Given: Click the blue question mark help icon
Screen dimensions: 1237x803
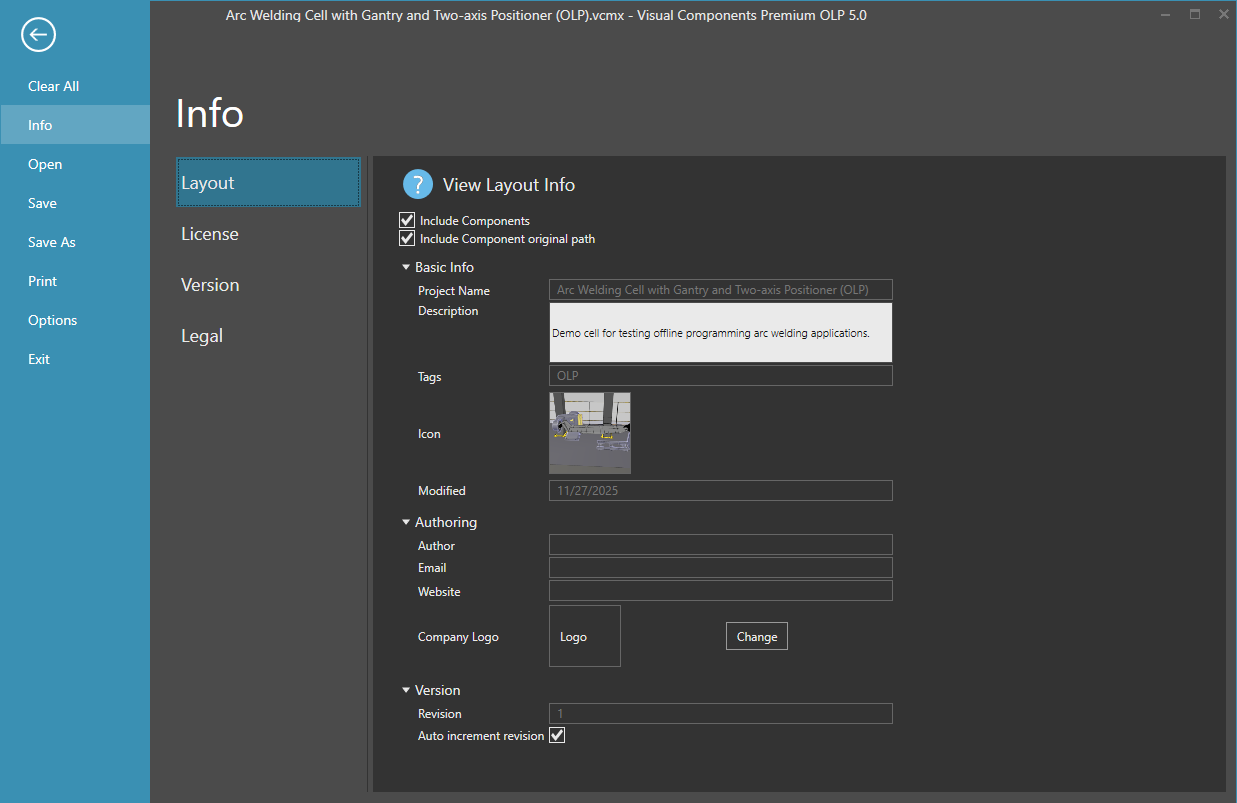Looking at the screenshot, I should point(417,184).
